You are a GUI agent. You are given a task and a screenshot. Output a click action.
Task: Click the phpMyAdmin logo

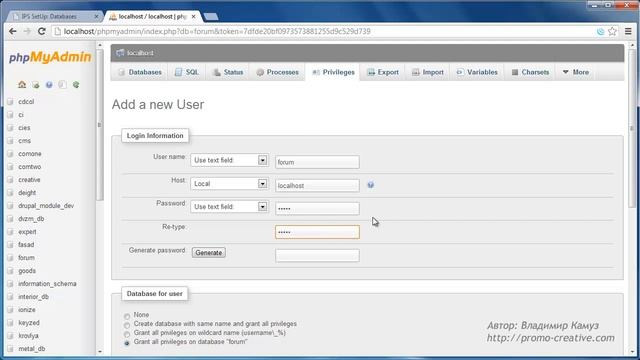pyautogui.click(x=50, y=58)
